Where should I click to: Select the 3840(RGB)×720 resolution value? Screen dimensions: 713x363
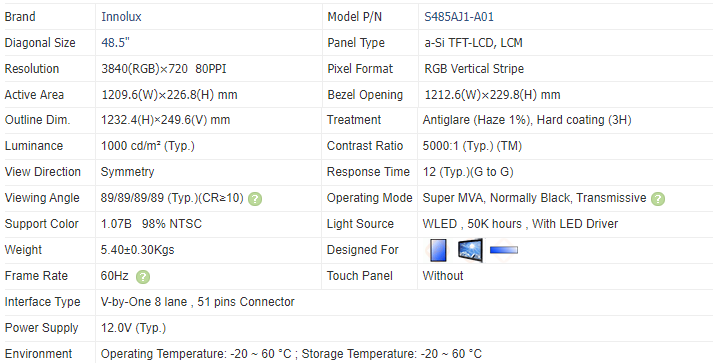click(145, 69)
